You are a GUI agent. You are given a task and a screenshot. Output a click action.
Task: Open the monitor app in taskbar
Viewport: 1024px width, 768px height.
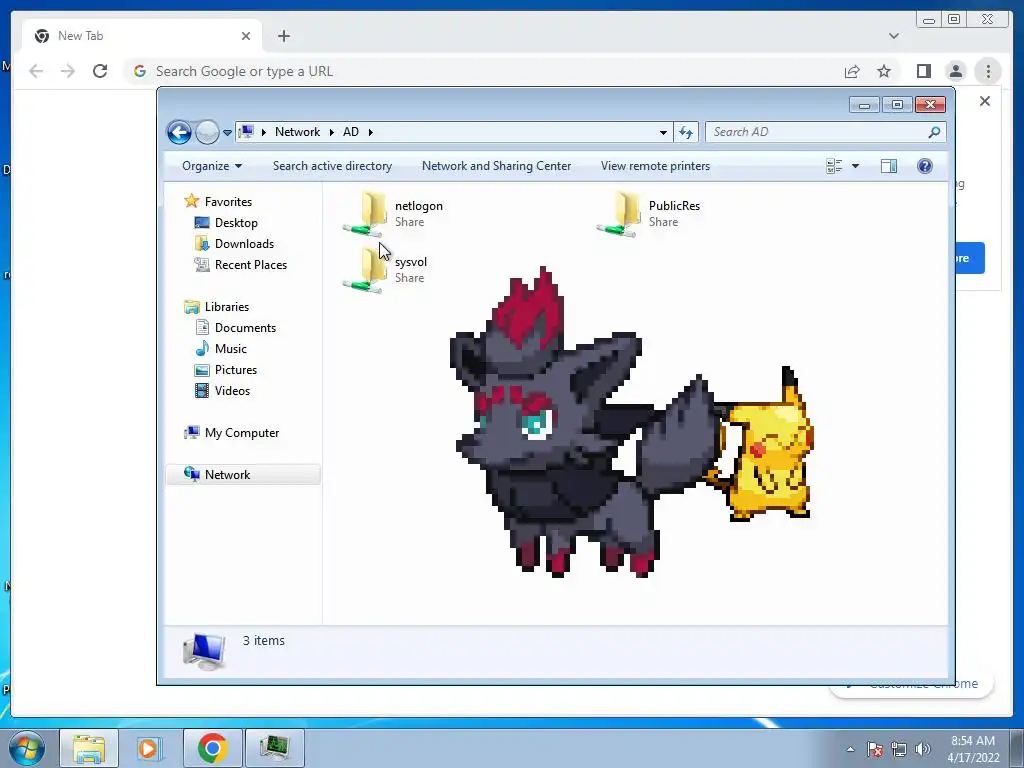274,748
